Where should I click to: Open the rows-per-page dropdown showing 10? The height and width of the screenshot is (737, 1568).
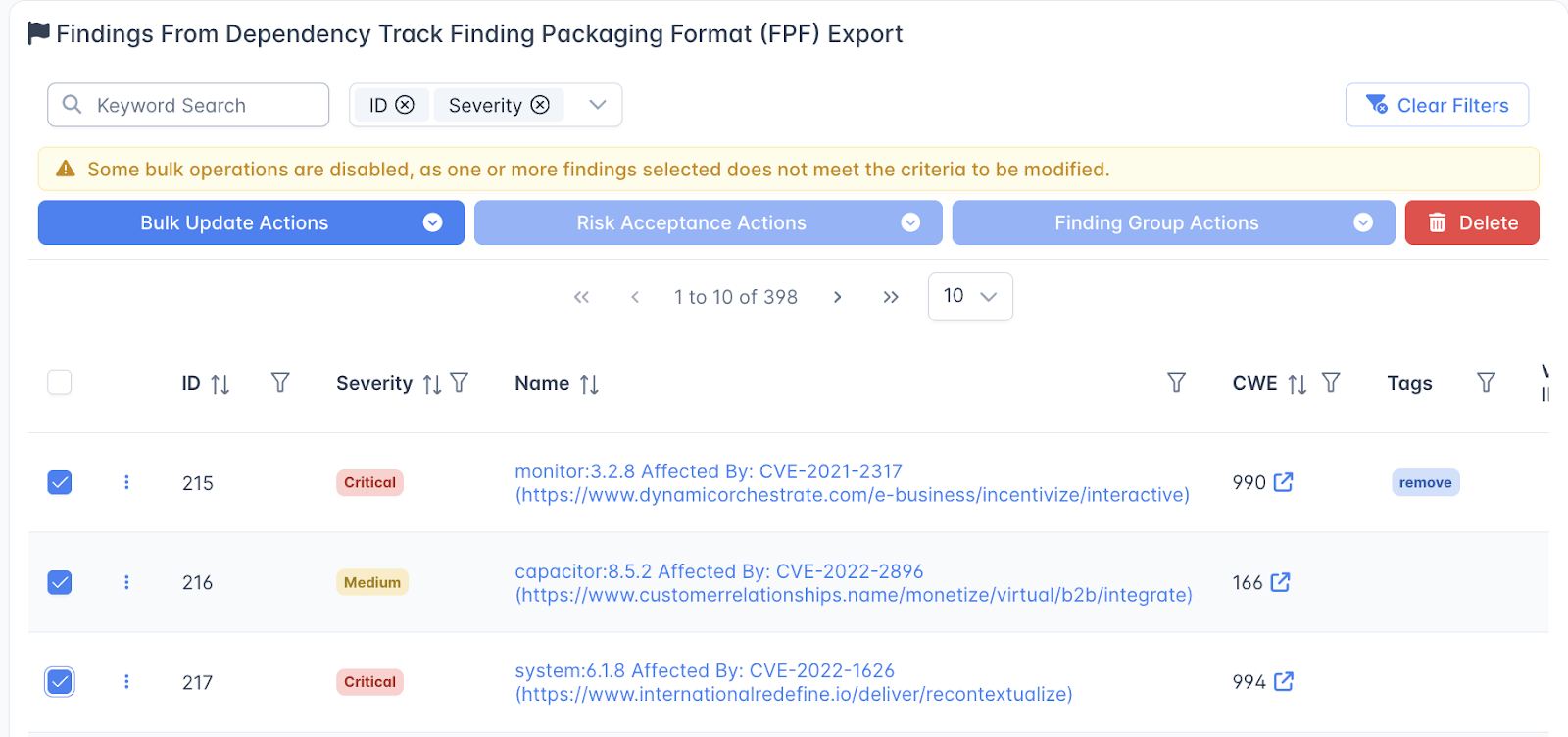[x=969, y=296]
